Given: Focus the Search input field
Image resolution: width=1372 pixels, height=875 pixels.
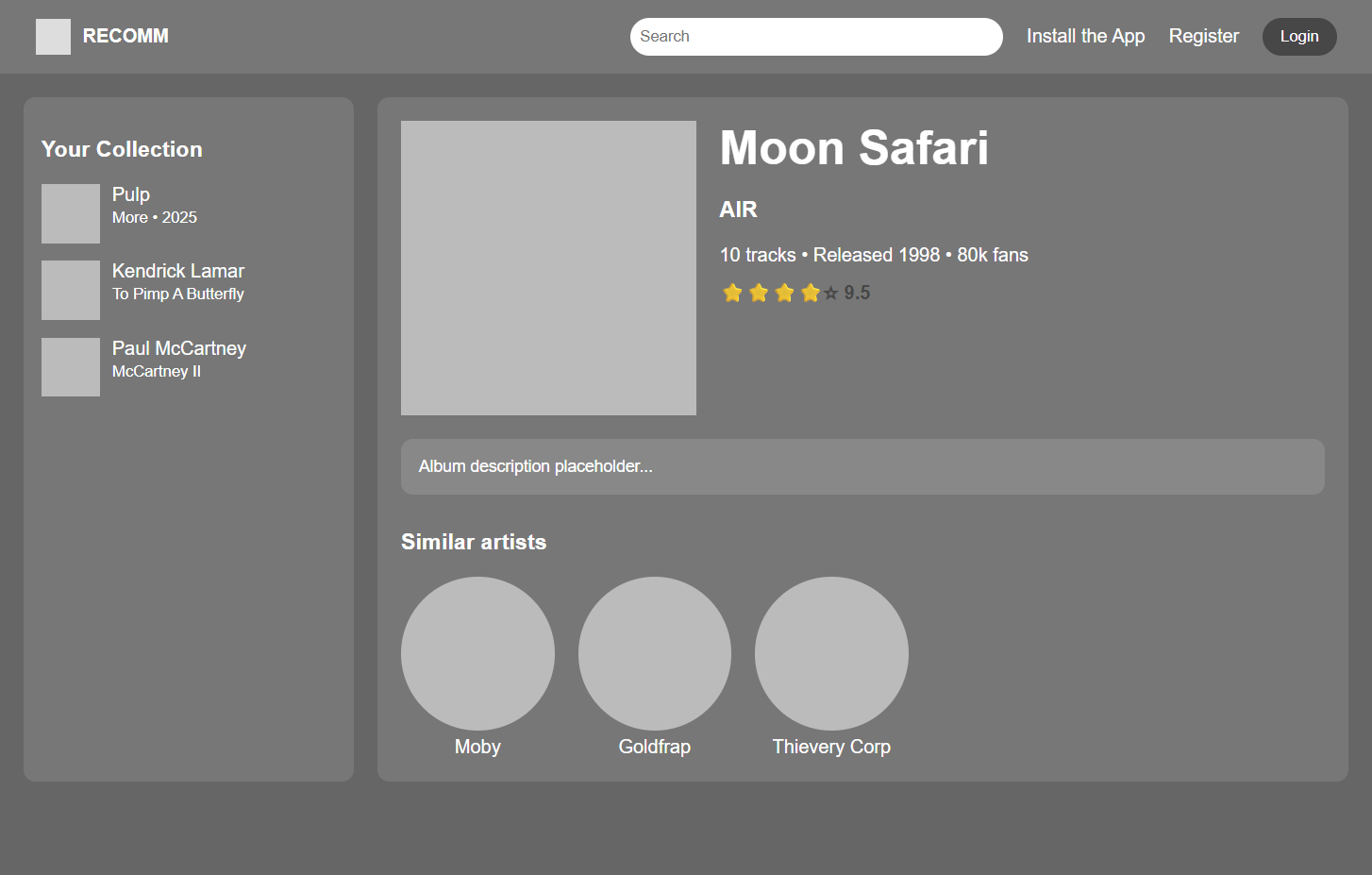Looking at the screenshot, I should pyautogui.click(x=816, y=37).
